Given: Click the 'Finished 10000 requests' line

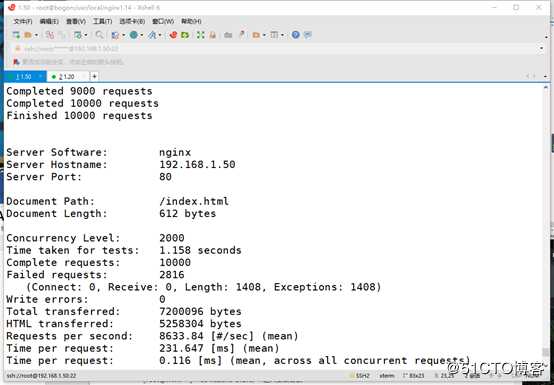Looking at the screenshot, I should (79, 116).
